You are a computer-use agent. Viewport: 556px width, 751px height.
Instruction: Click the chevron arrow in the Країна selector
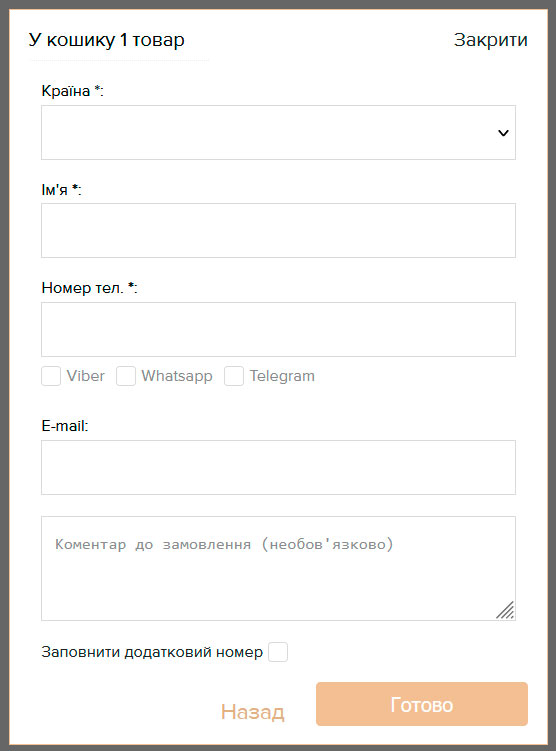(x=503, y=133)
